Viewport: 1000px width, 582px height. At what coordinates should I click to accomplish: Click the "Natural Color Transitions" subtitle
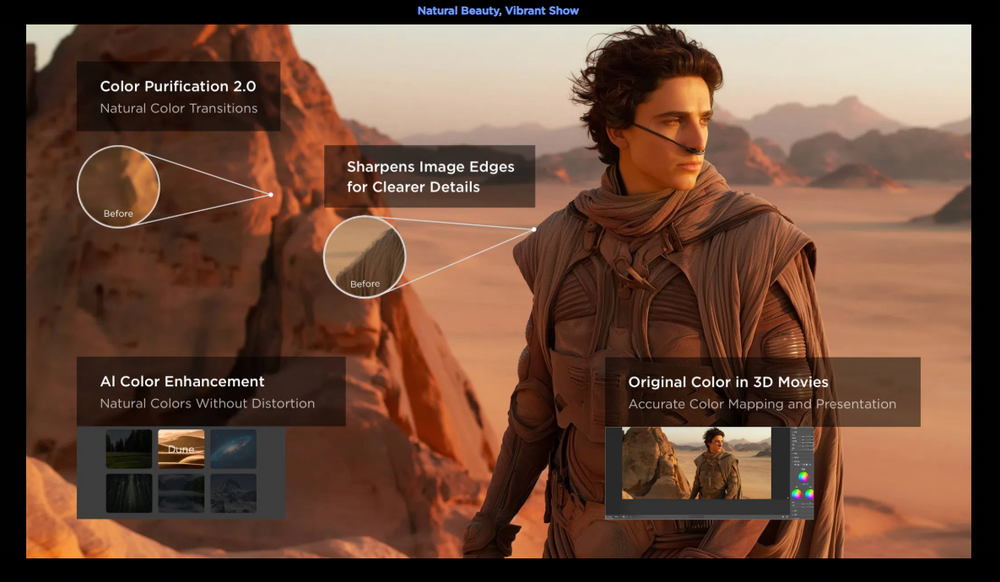(179, 108)
